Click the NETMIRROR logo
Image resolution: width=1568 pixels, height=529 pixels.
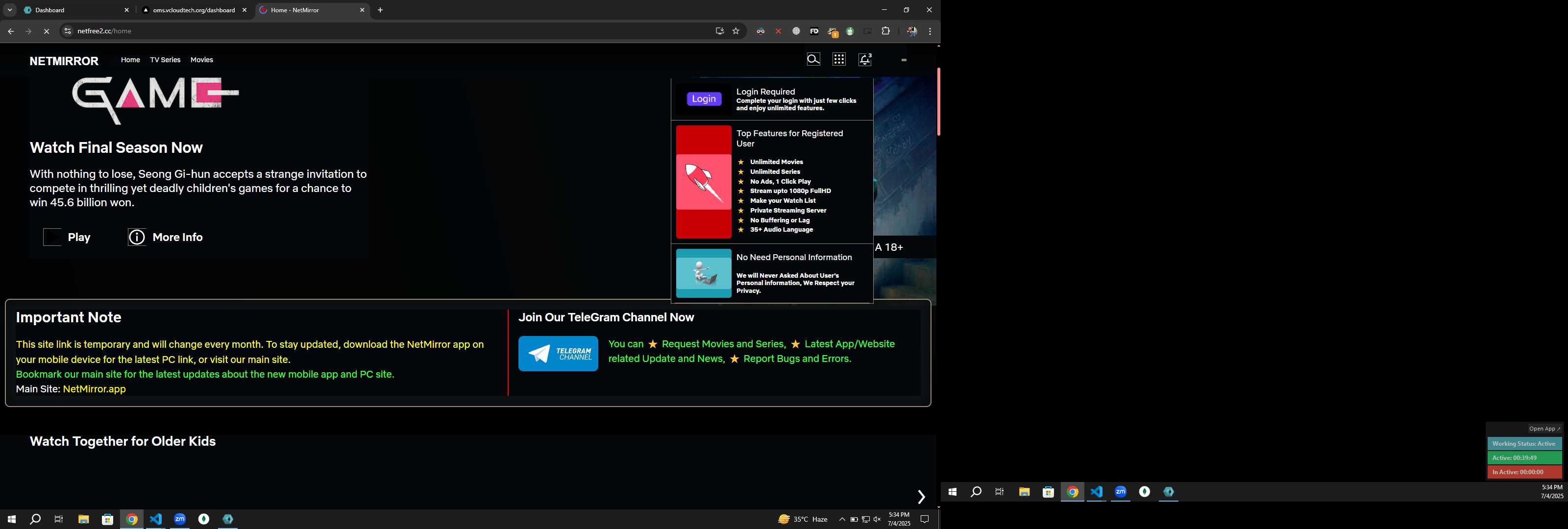[x=64, y=61]
